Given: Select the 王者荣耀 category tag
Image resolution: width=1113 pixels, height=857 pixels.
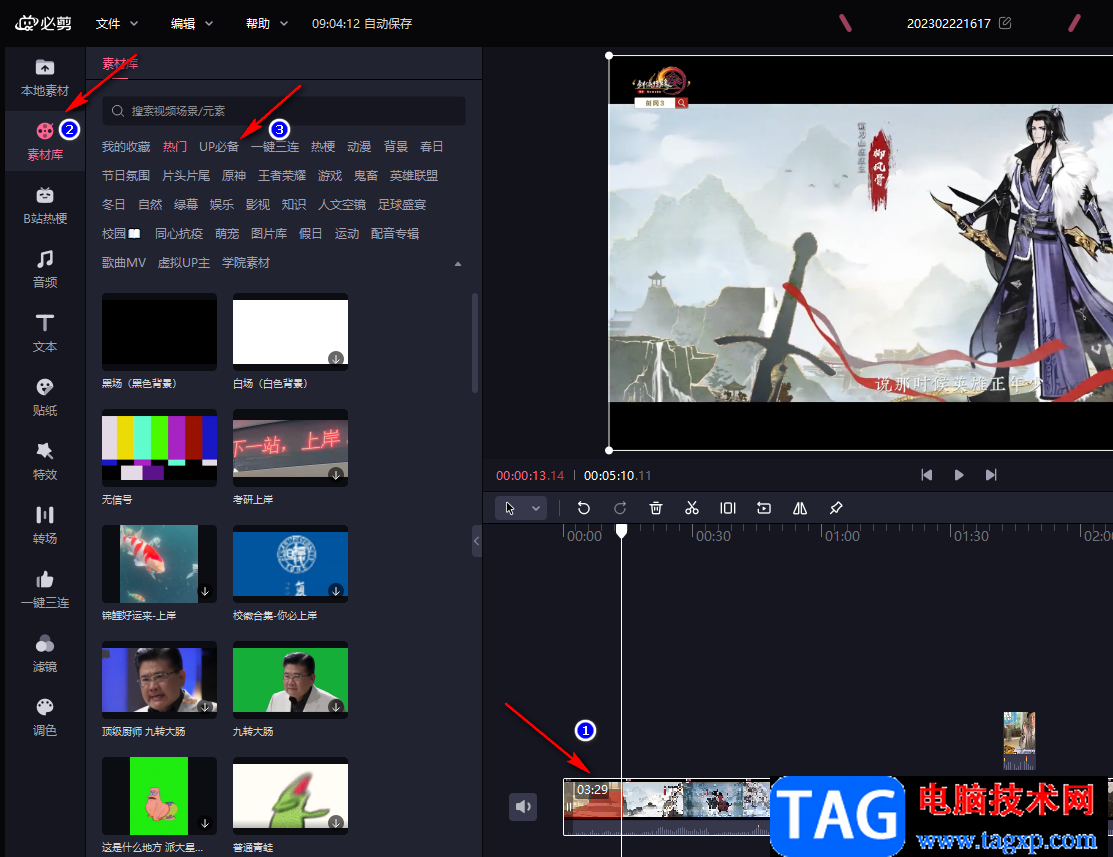Looking at the screenshot, I should (282, 175).
